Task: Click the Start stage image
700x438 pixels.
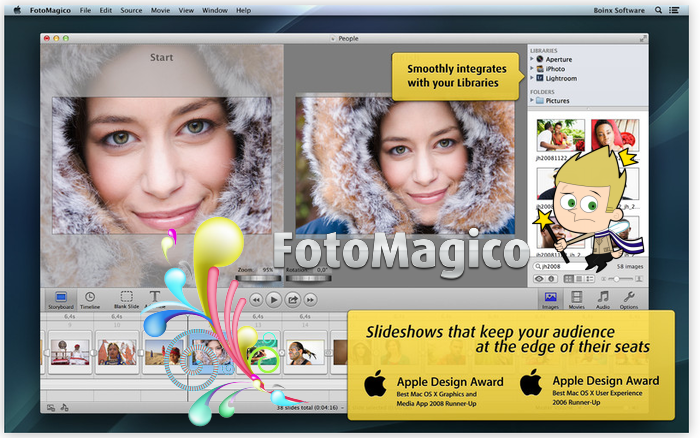Action: 162,166
